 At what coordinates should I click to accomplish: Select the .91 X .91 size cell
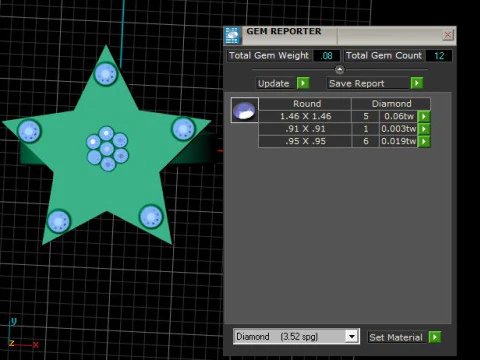click(x=305, y=129)
